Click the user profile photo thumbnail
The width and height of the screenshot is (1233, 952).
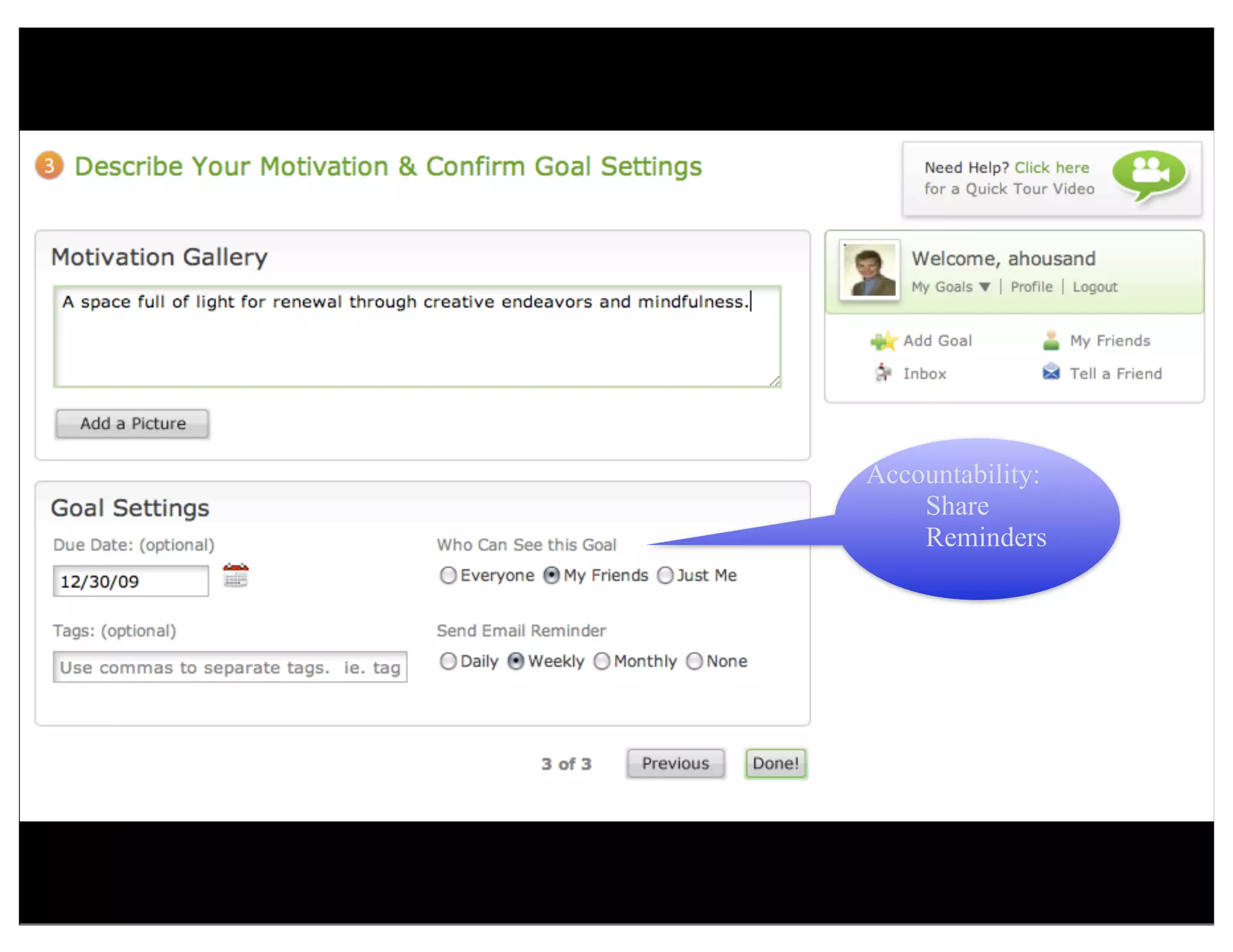point(869,271)
